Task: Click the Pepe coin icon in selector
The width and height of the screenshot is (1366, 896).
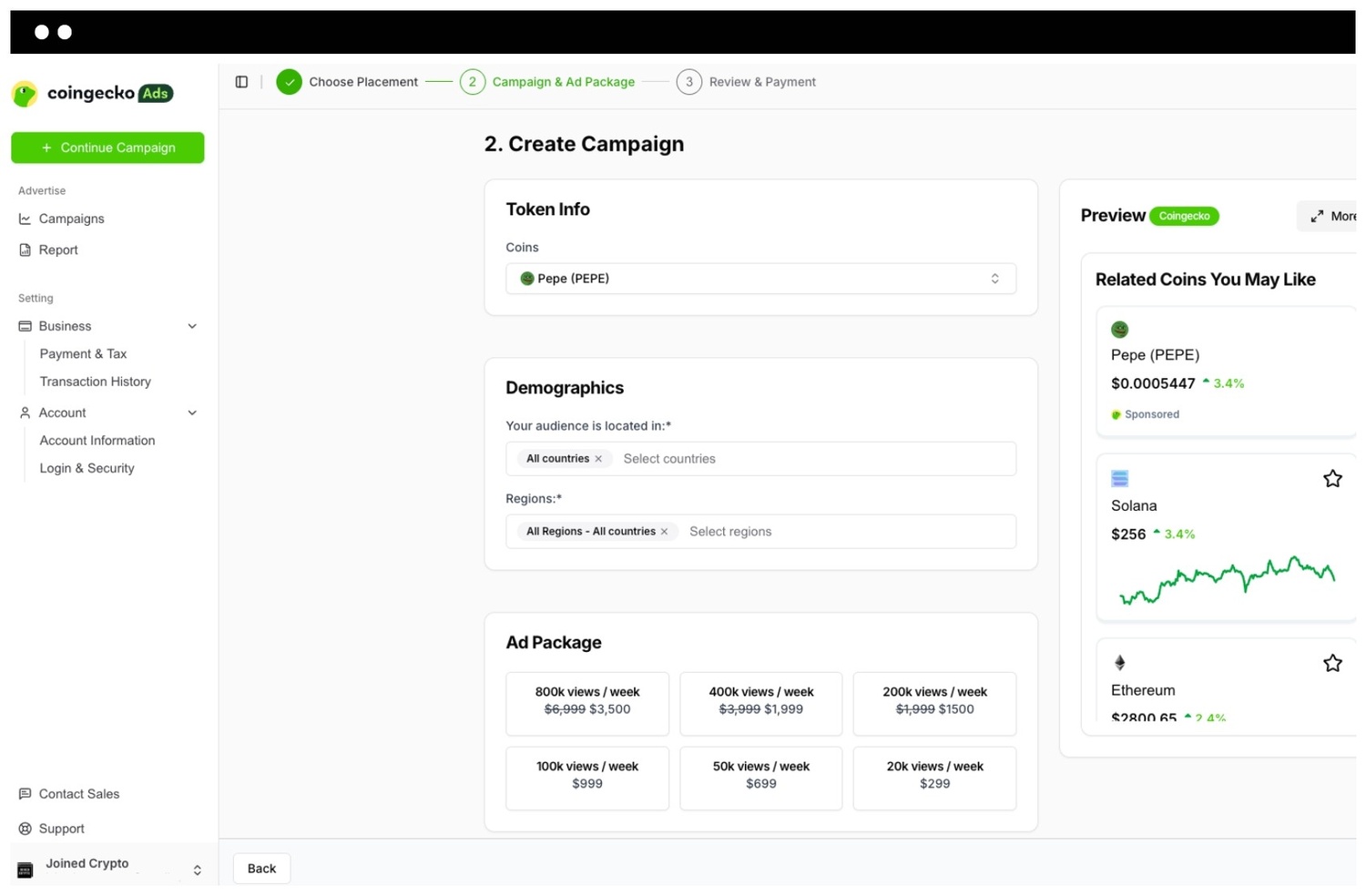Action: [526, 279]
